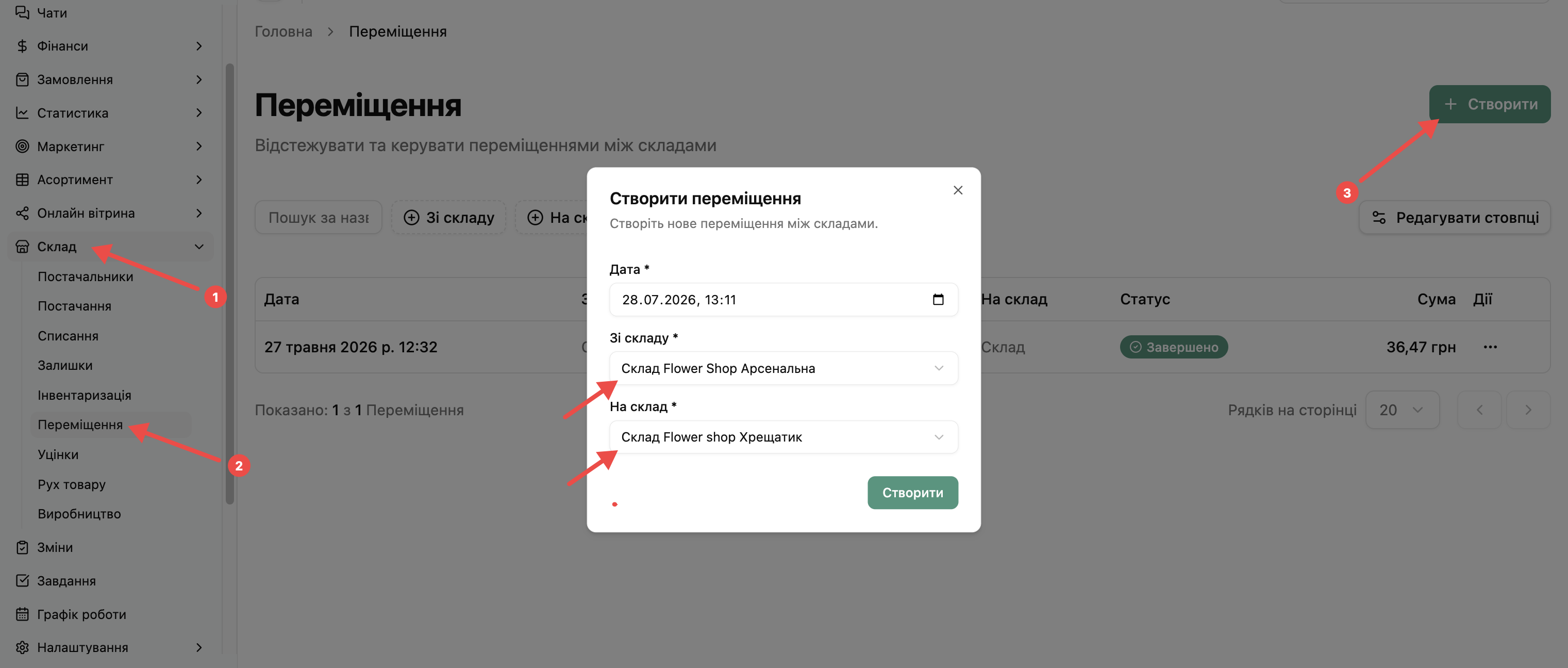The width and height of the screenshot is (1568, 668).
Task: Click the Переміщення breadcrumb item
Action: [x=397, y=31]
